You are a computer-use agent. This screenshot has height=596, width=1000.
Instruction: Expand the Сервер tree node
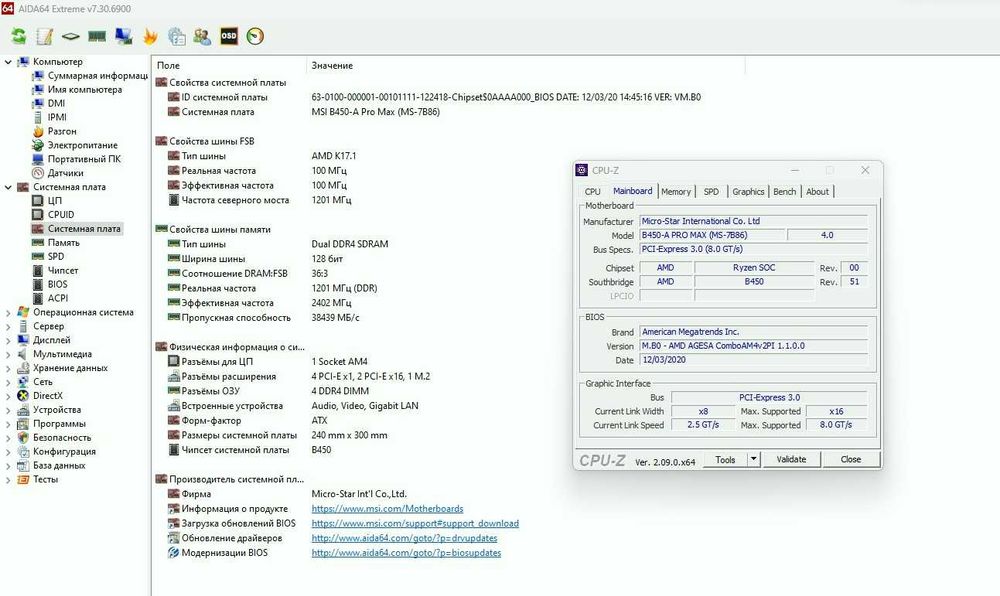point(8,326)
